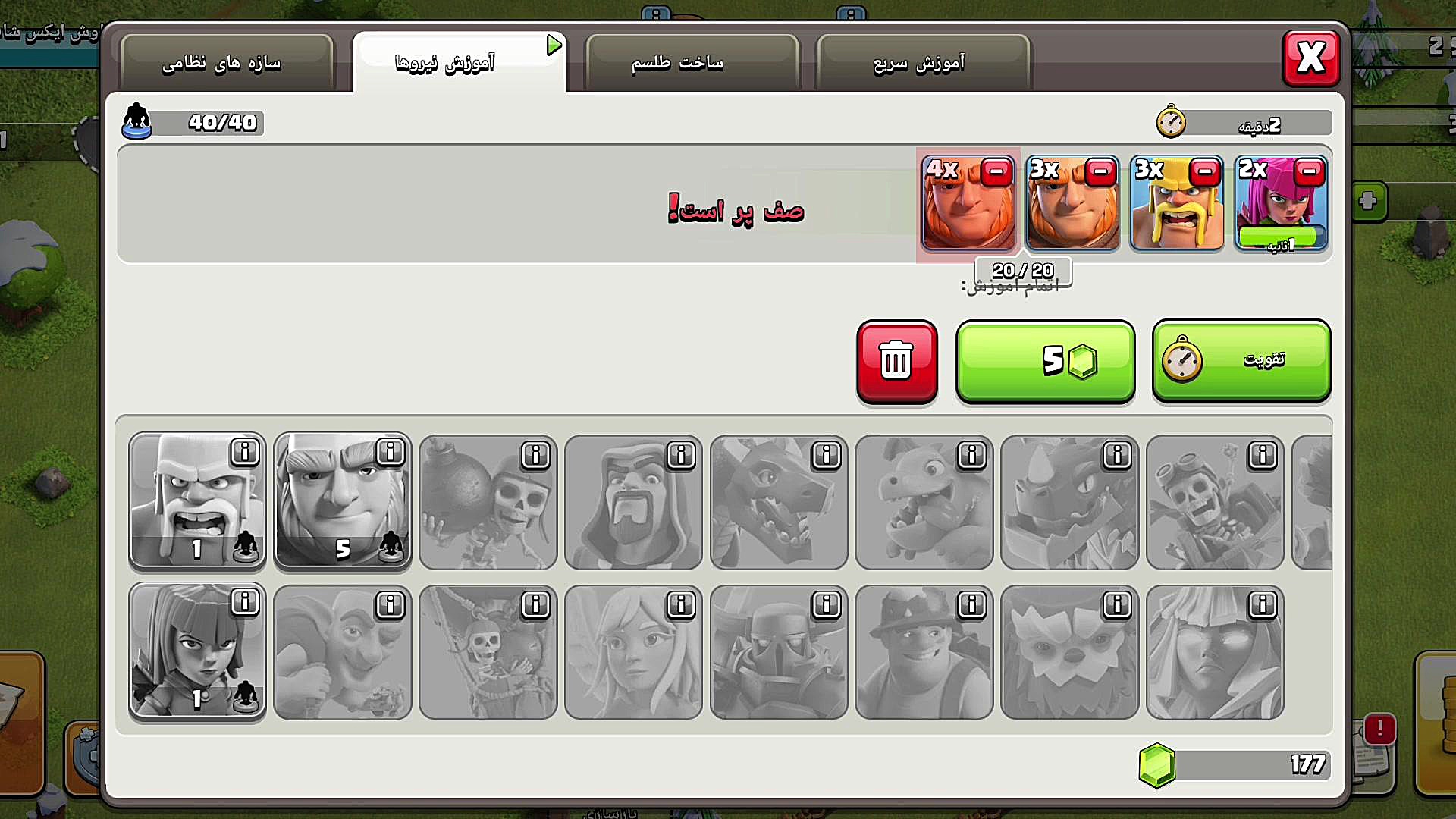
Task: Open info for the P.E.K.K.A troop
Action: click(827, 605)
